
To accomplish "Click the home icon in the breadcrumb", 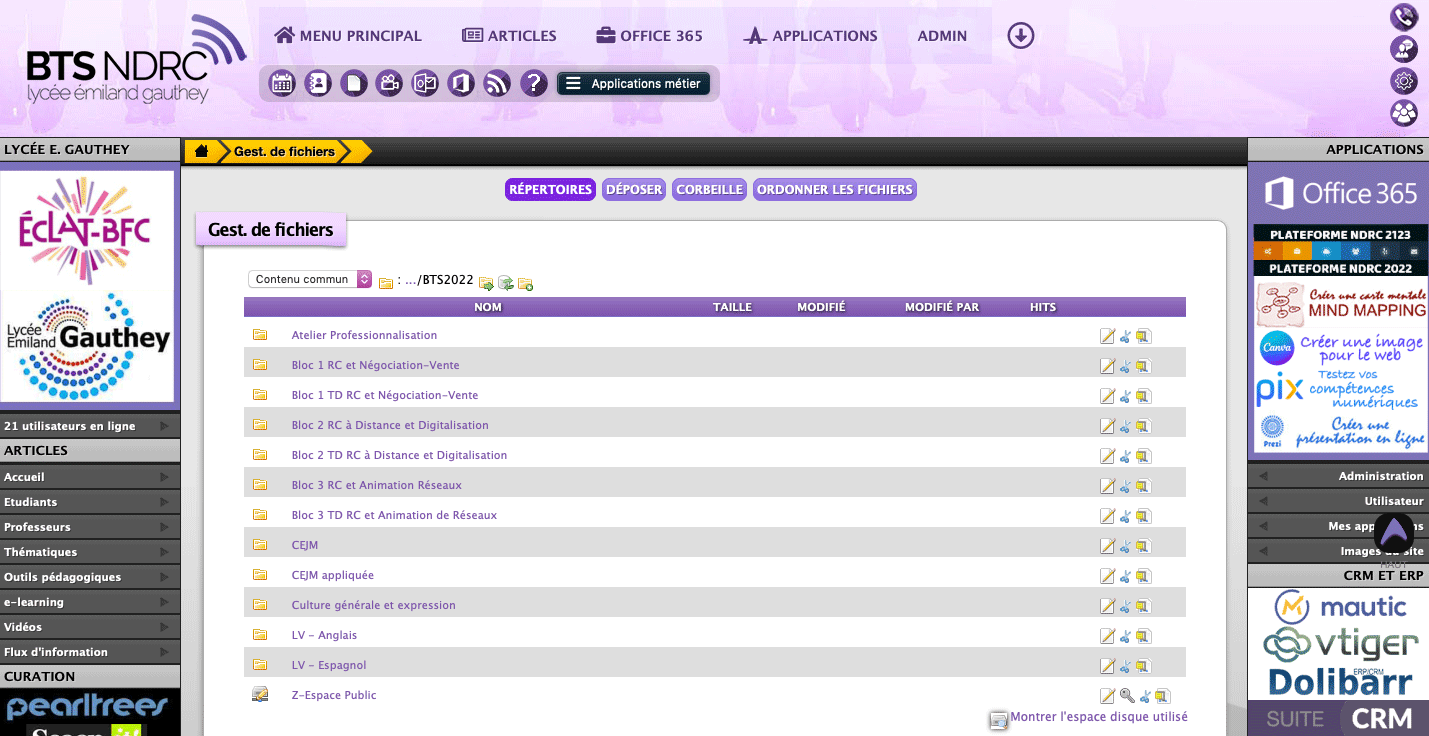I will (202, 151).
